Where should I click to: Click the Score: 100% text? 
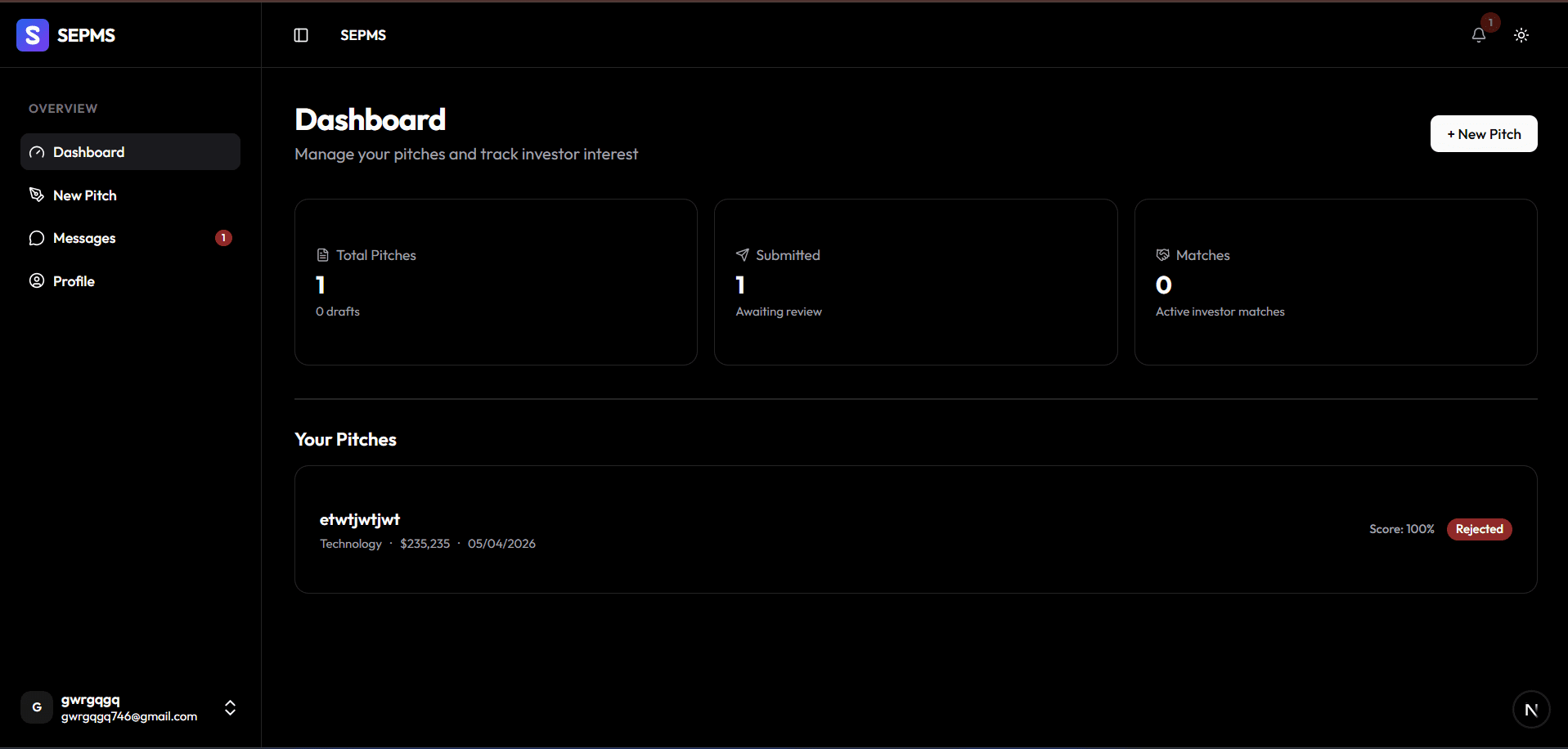click(x=1401, y=529)
